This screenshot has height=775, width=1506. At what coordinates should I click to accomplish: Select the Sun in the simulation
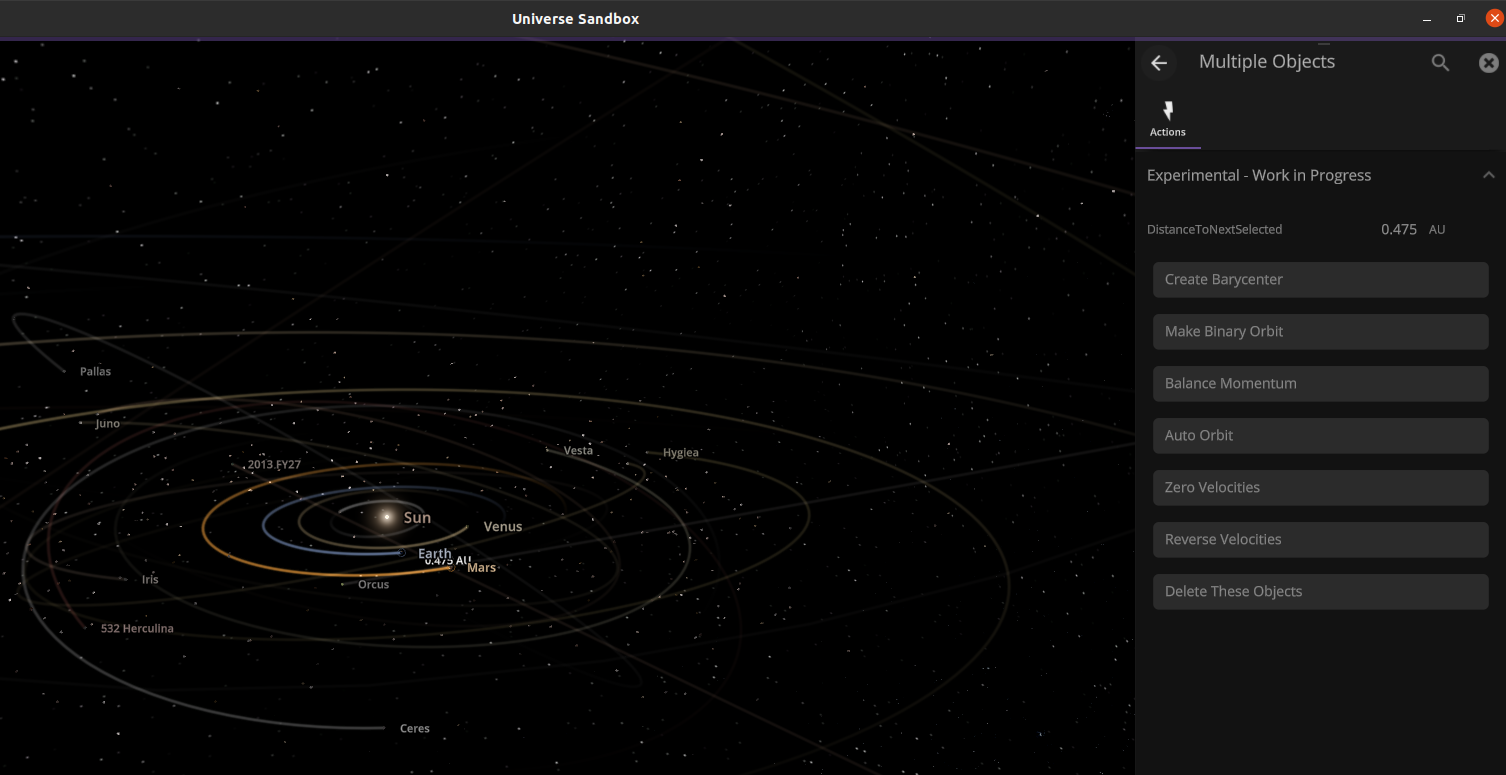[x=387, y=517]
